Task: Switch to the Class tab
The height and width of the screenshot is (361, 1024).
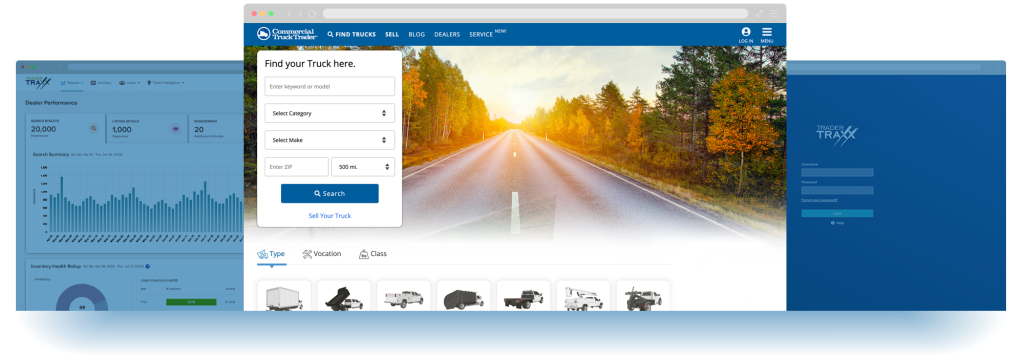Action: (373, 254)
